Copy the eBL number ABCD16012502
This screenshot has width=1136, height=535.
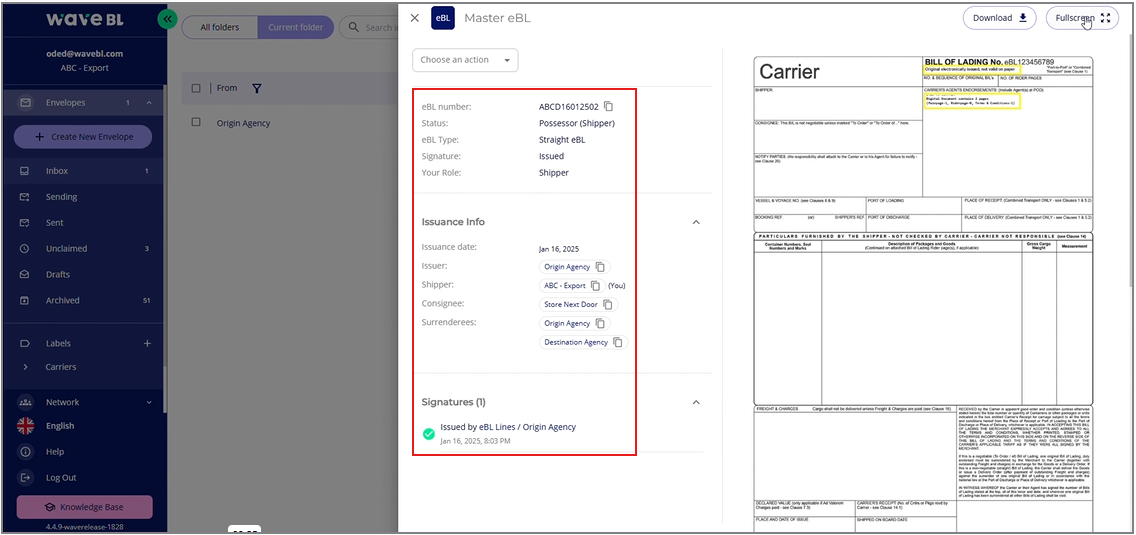609,107
